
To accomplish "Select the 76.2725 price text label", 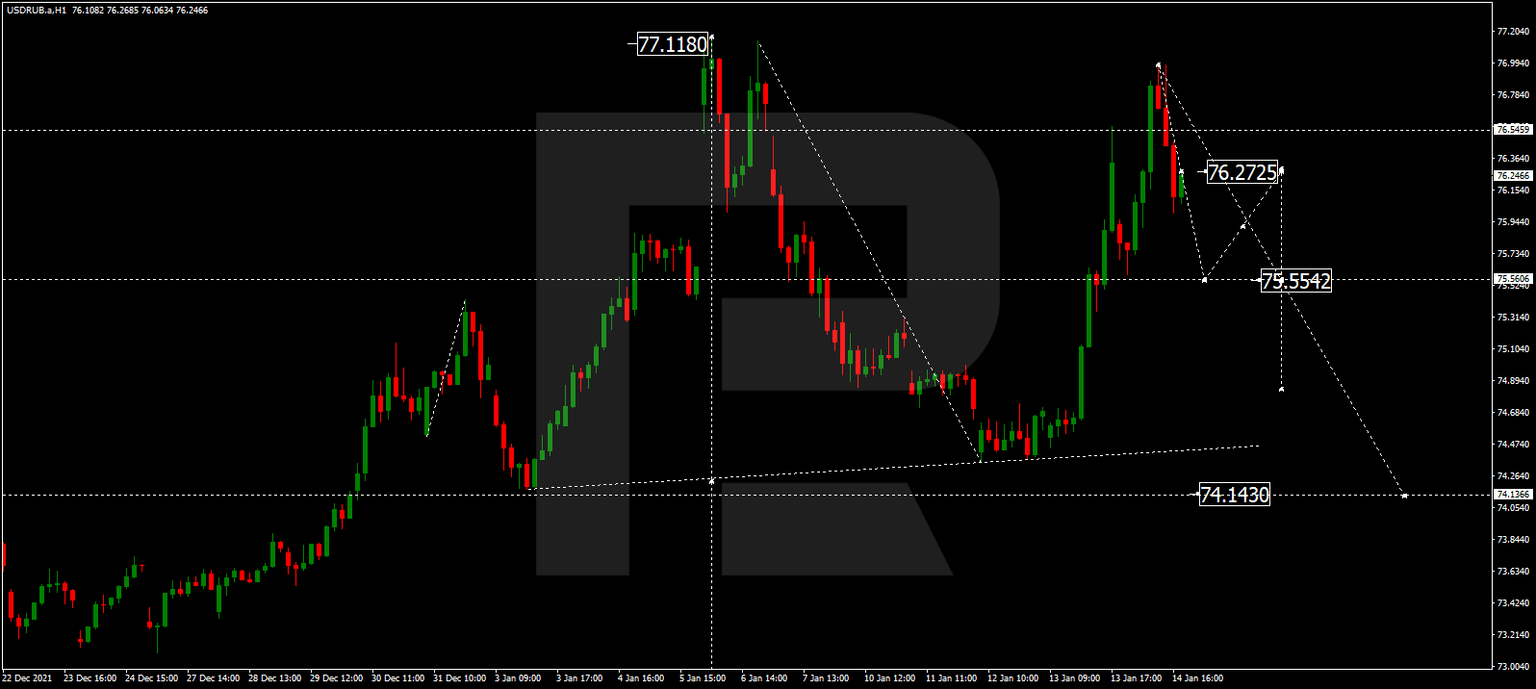I will coord(1240,171).
